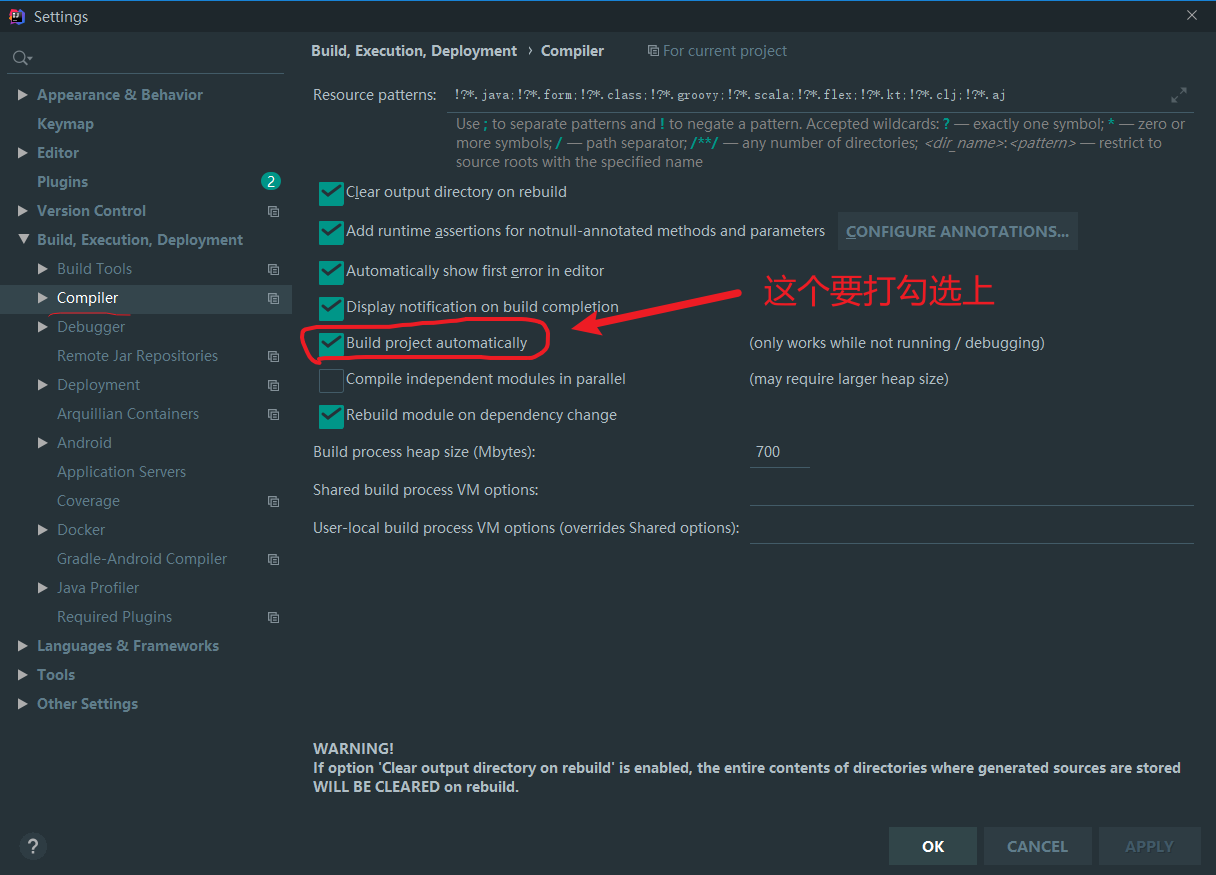Image resolution: width=1216 pixels, height=875 pixels.
Task: Open the Keymap settings page
Action: 65,124
